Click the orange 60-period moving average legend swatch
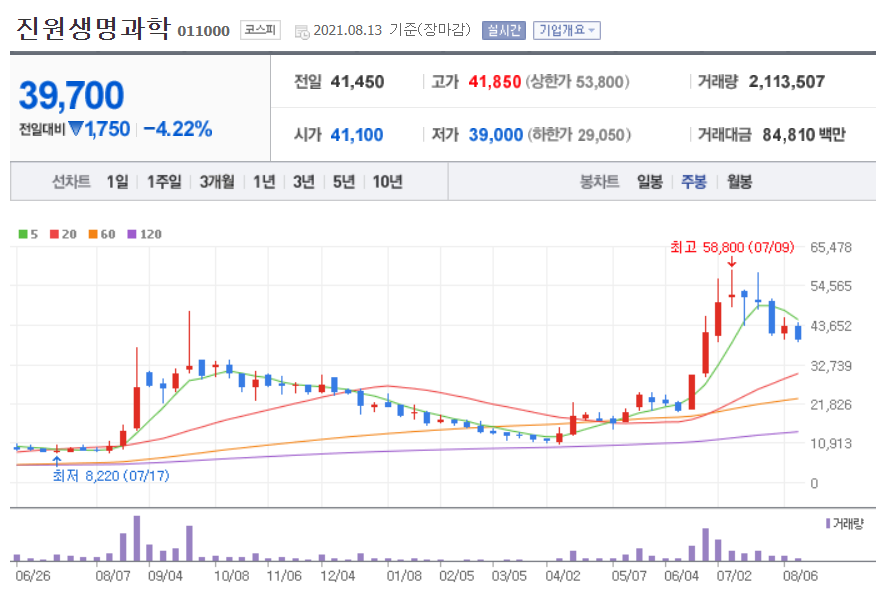This screenshot has width=876, height=596. [93, 235]
